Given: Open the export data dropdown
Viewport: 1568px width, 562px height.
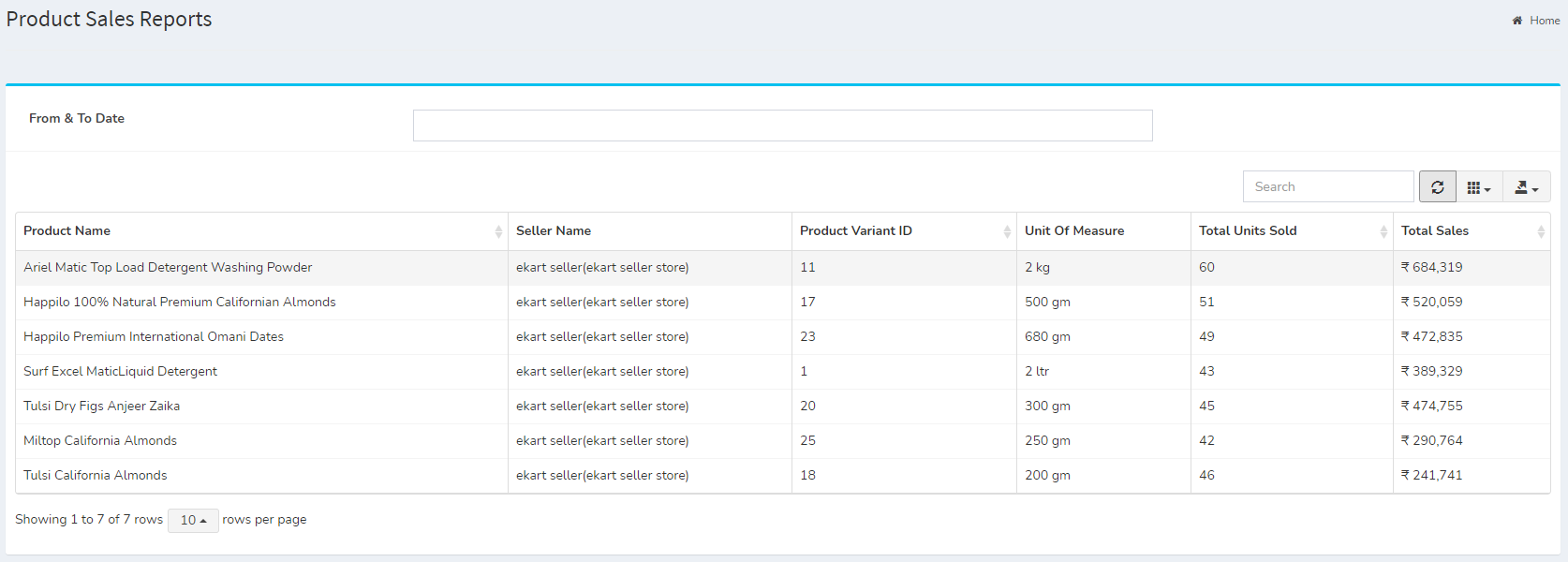Looking at the screenshot, I should point(1527,186).
